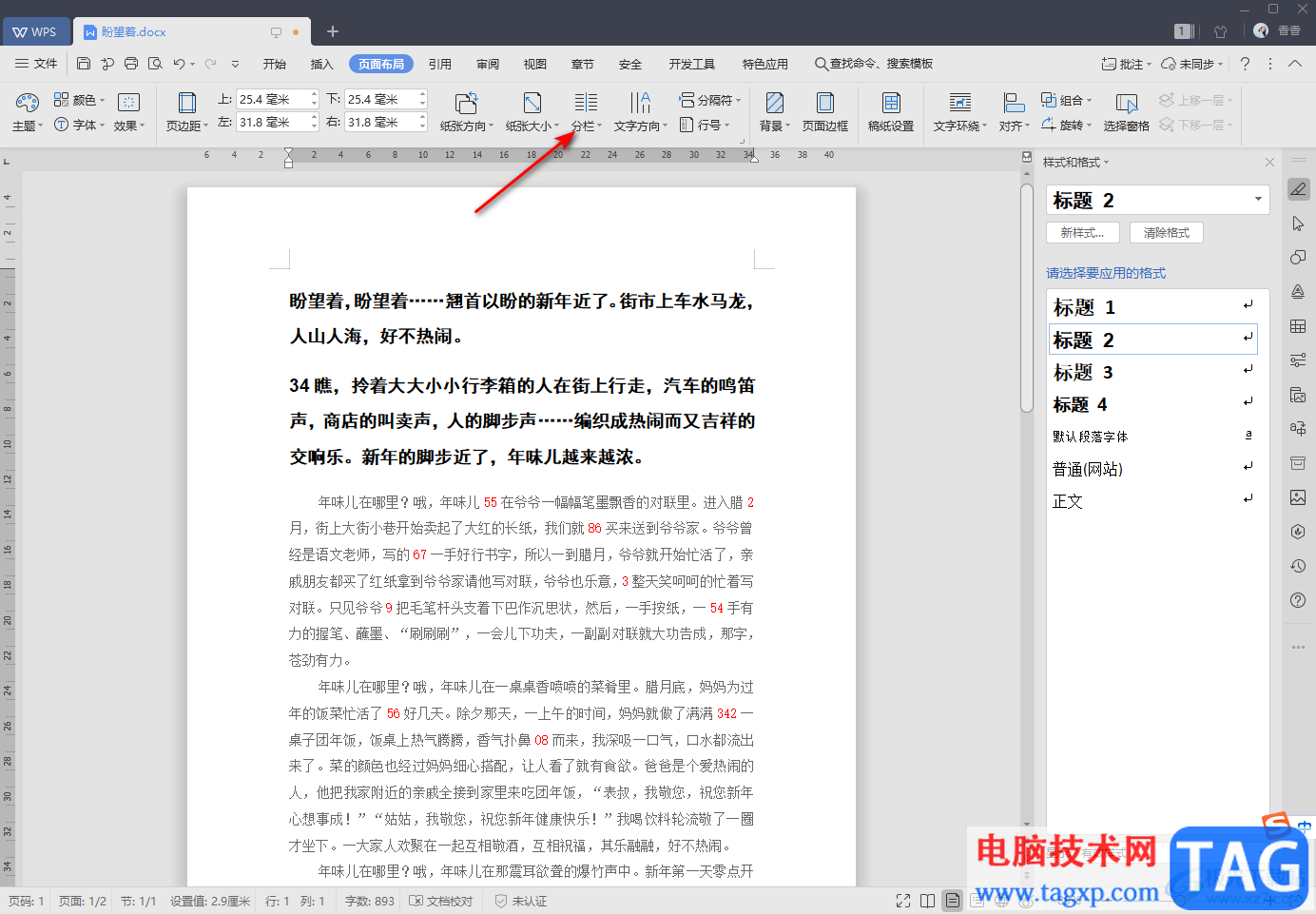This screenshot has width=1316, height=914.
Task: Open new document tab with plus button
Action: tap(333, 31)
